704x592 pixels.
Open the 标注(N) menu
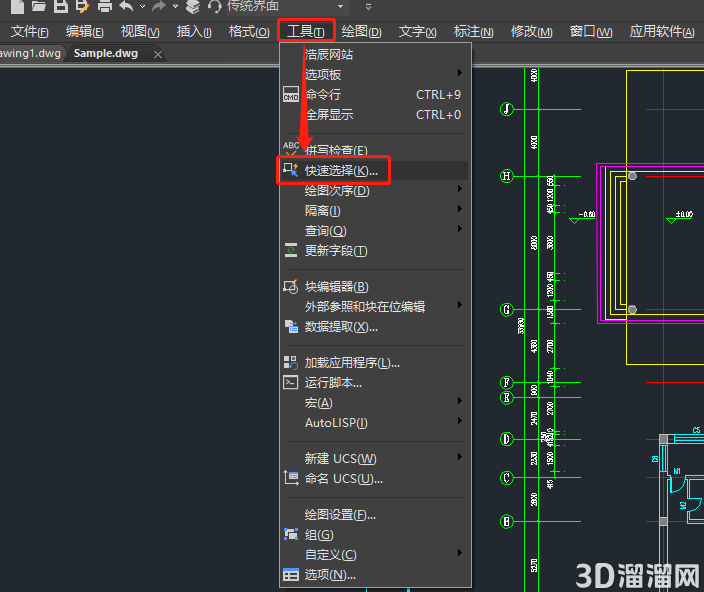tap(474, 32)
